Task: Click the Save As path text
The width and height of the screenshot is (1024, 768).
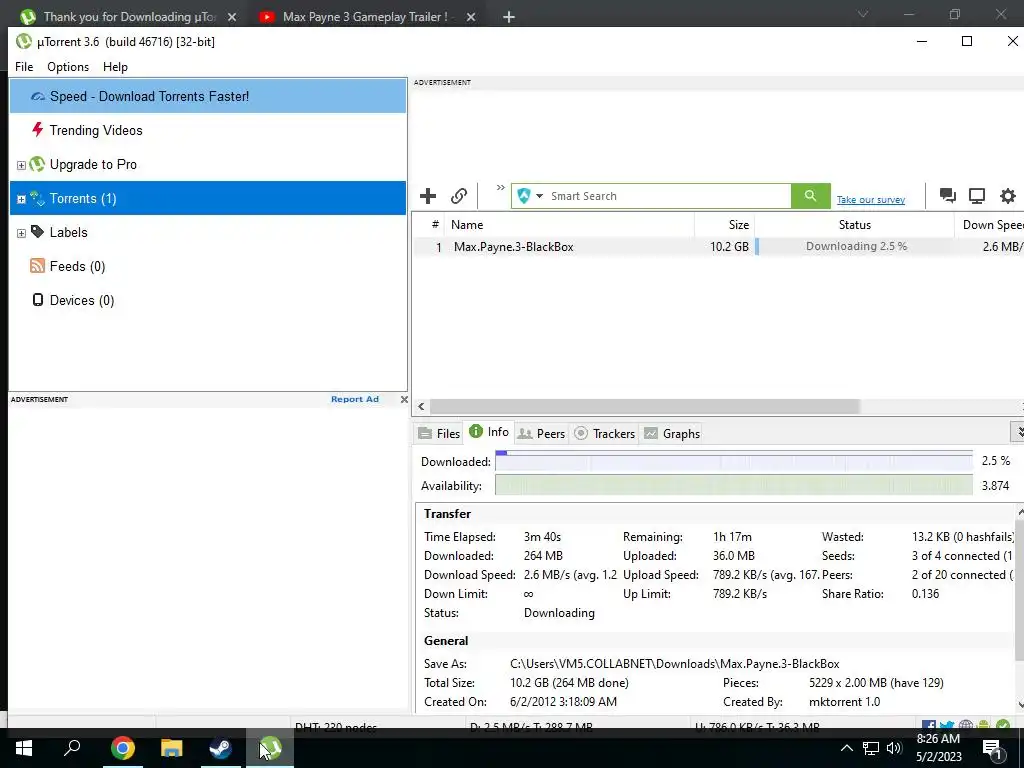Action: click(675, 664)
